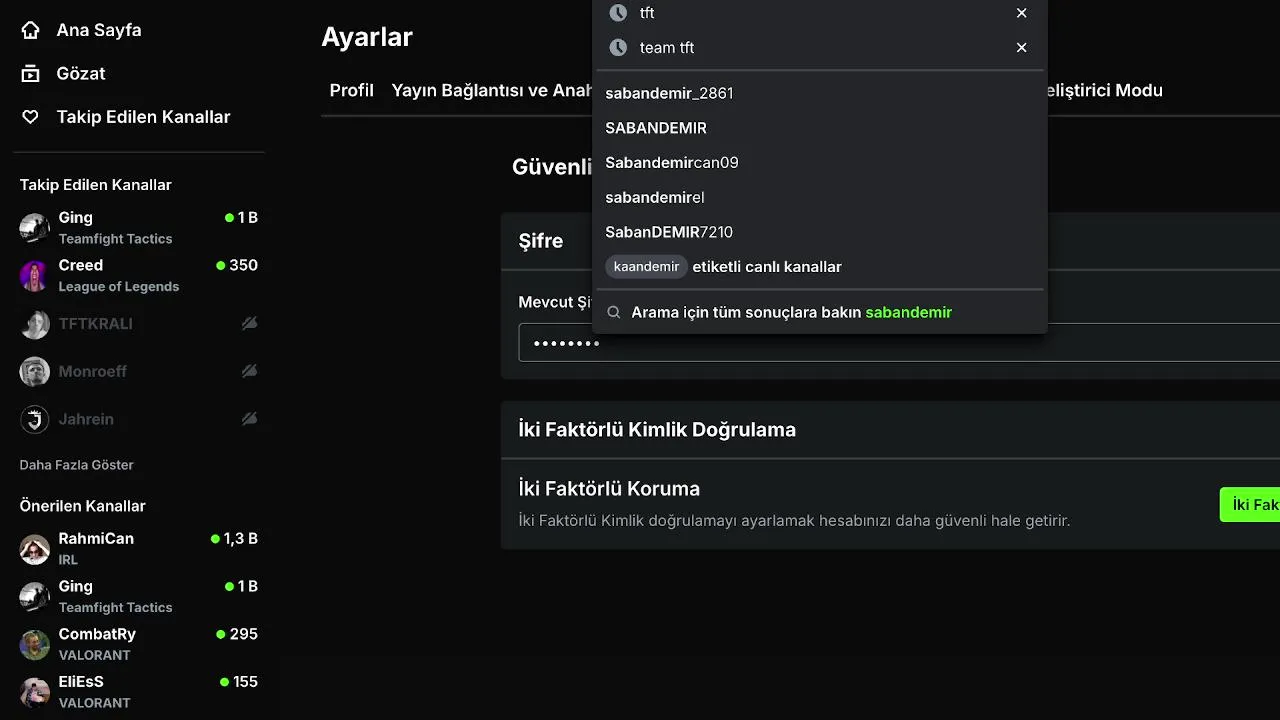Viewport: 1280px width, 720px height.
Task: Click the magnifier icon in search results row
Action: [614, 312]
